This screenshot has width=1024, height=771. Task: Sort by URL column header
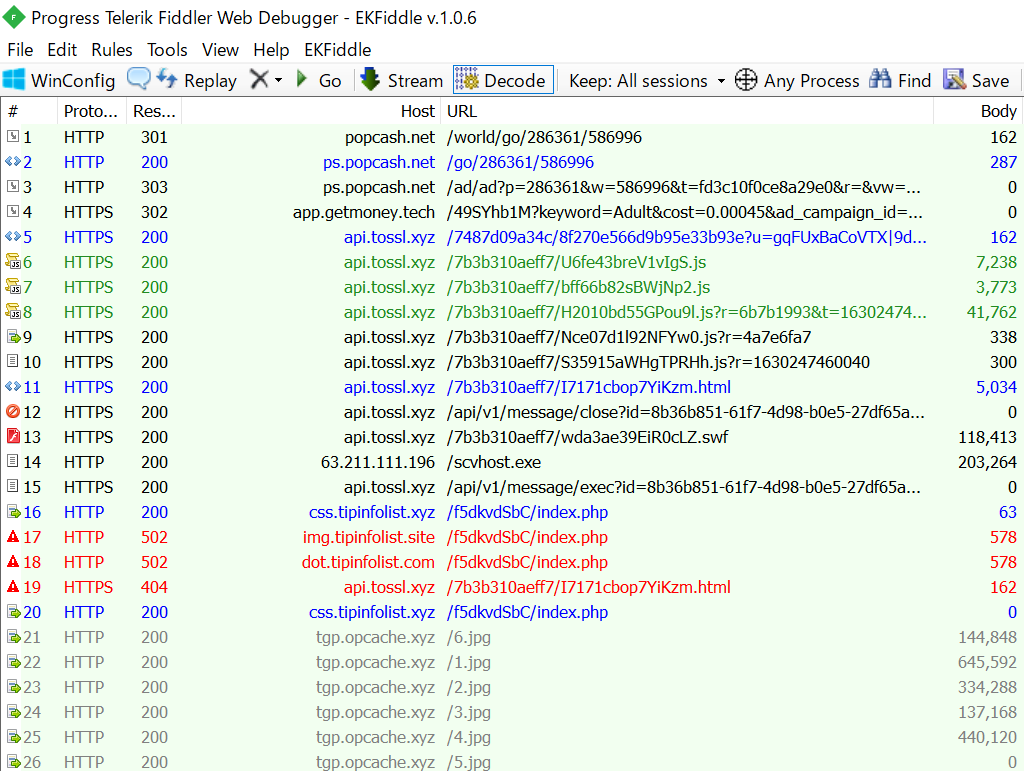coord(687,112)
